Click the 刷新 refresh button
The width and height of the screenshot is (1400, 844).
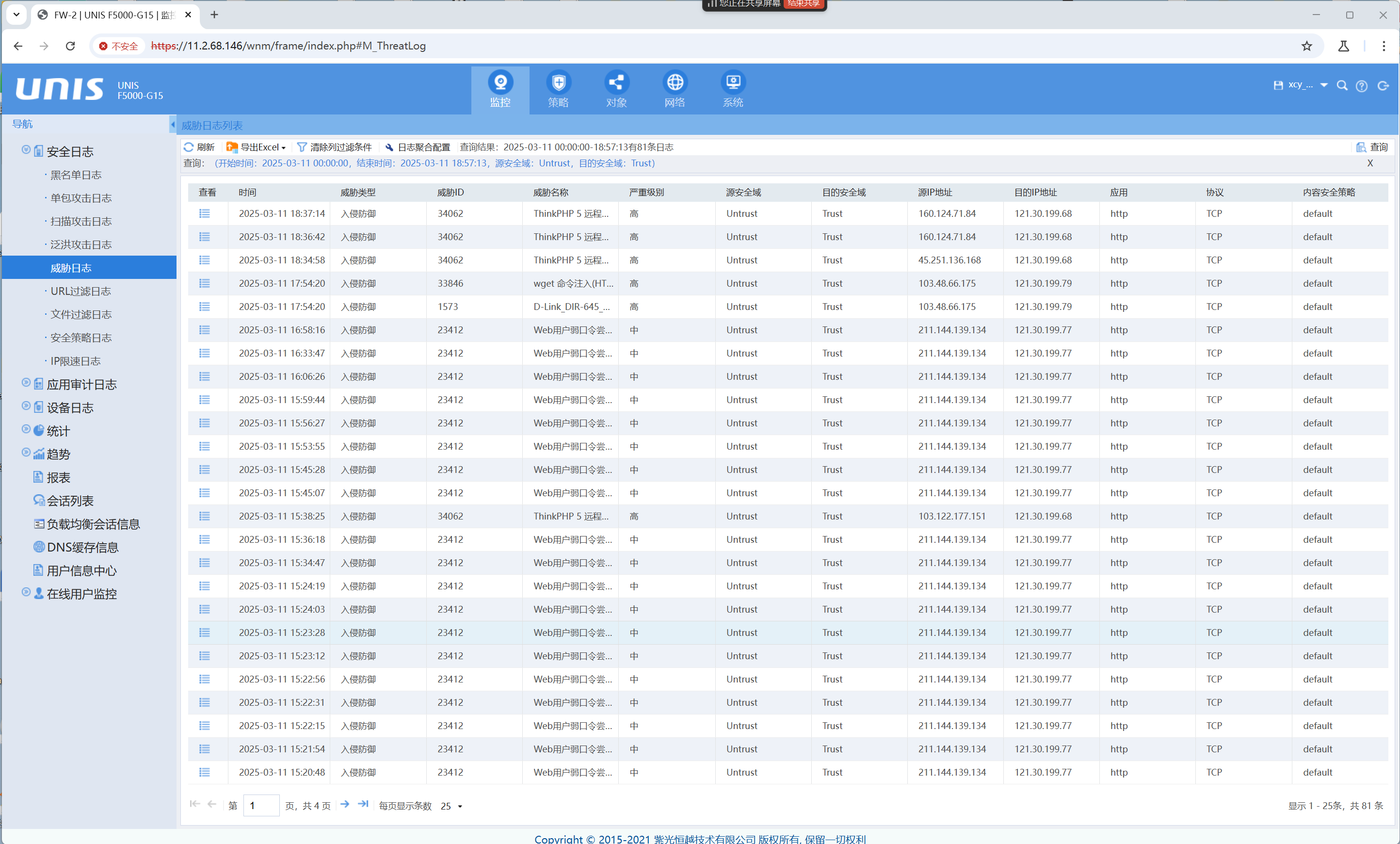coord(199,147)
